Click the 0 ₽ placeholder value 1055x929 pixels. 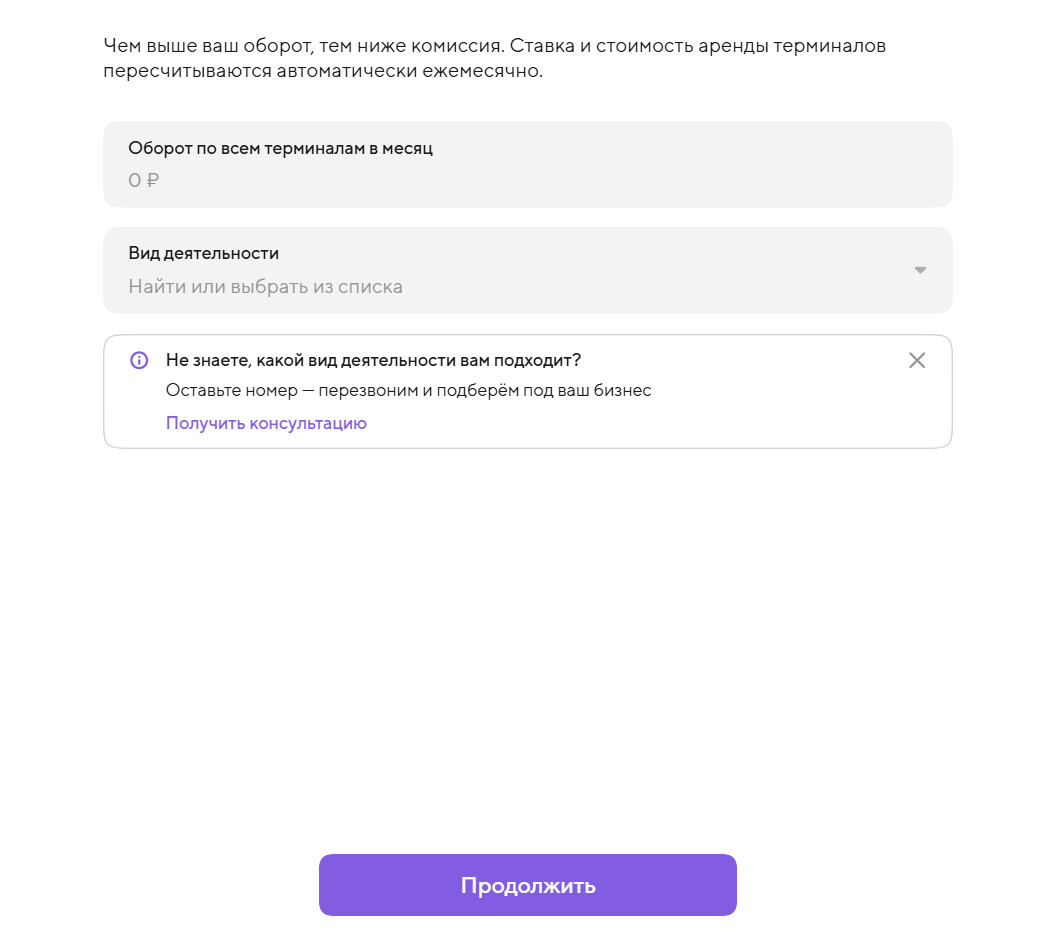click(x=143, y=180)
